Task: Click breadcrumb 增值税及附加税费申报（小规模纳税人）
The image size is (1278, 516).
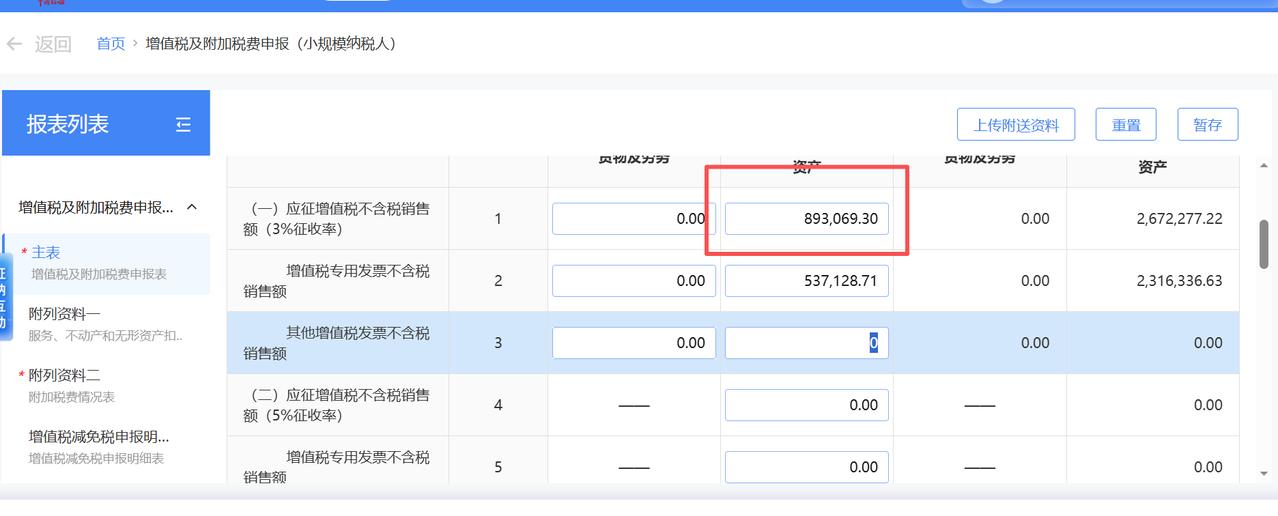Action: [271, 43]
